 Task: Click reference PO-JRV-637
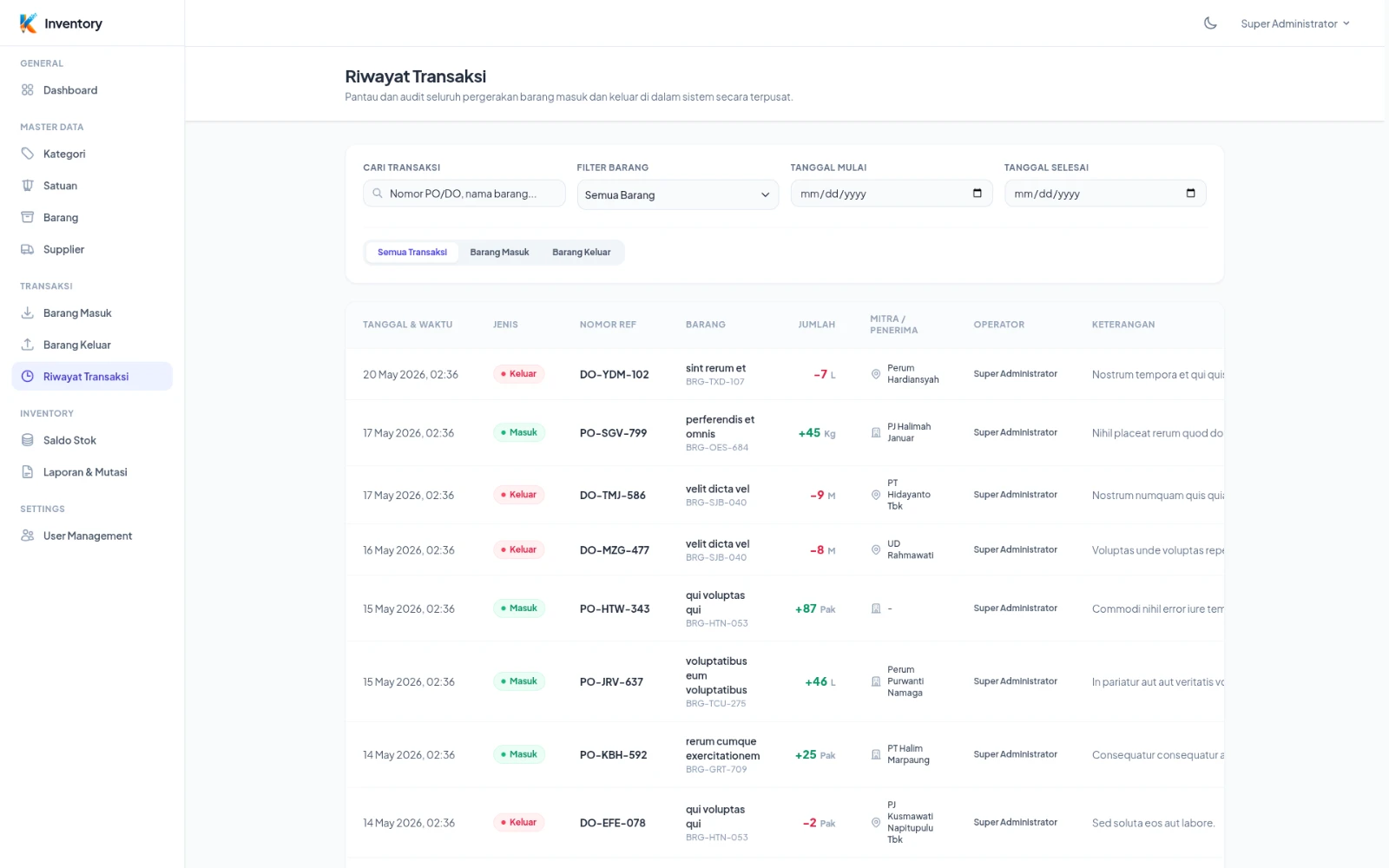(612, 682)
